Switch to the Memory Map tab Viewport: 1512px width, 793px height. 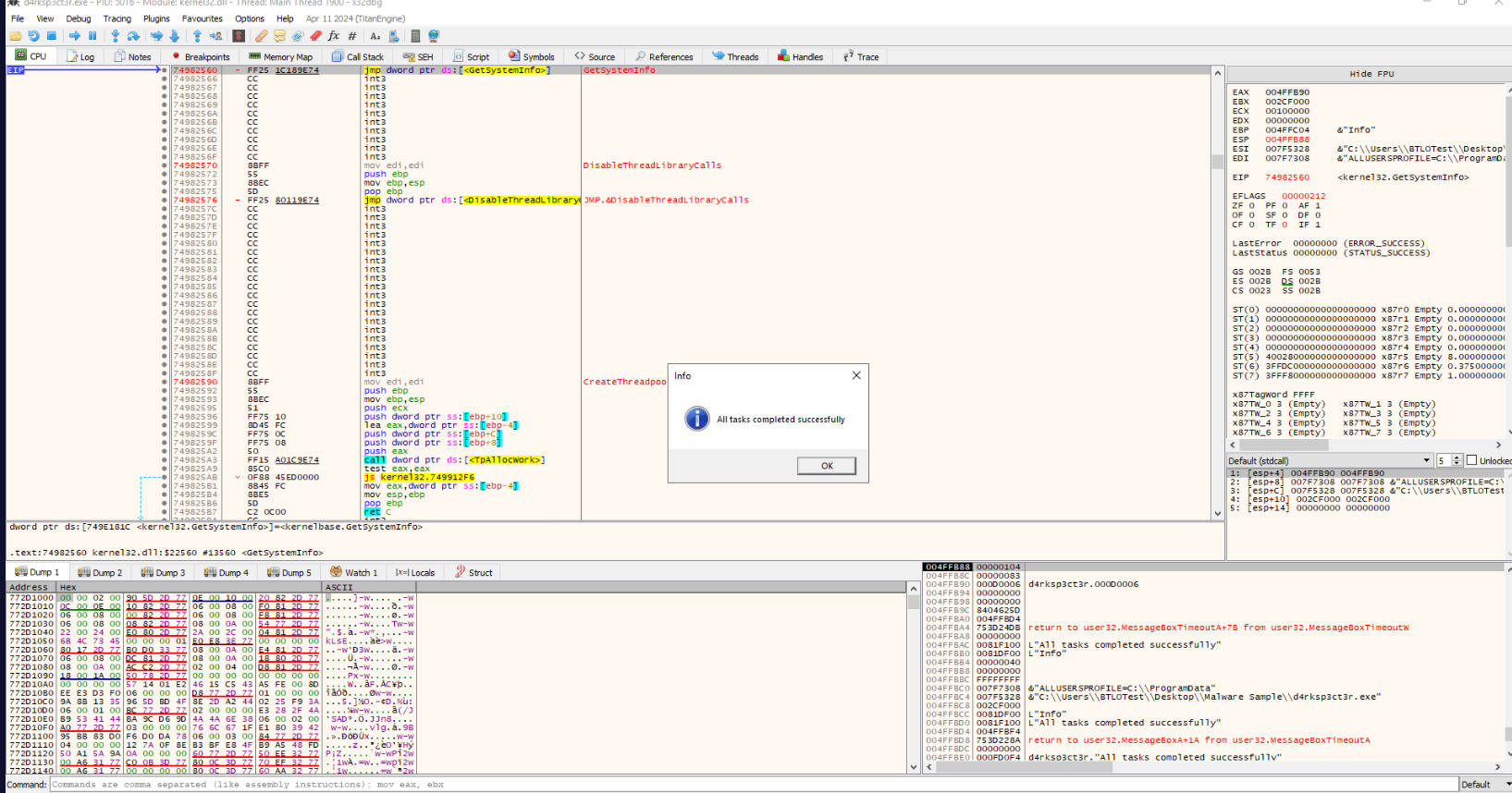[x=281, y=56]
